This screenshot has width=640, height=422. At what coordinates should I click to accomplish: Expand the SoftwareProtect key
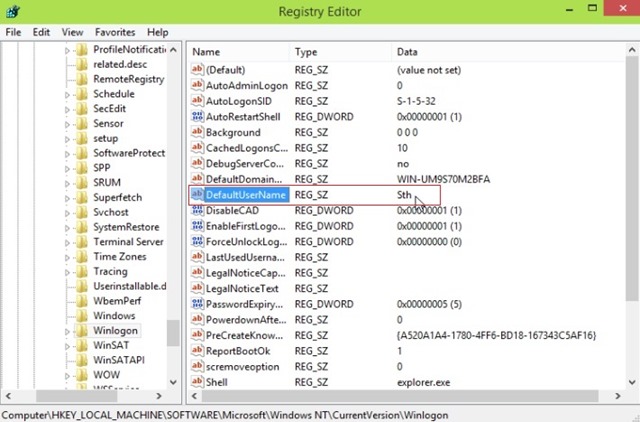point(67,154)
